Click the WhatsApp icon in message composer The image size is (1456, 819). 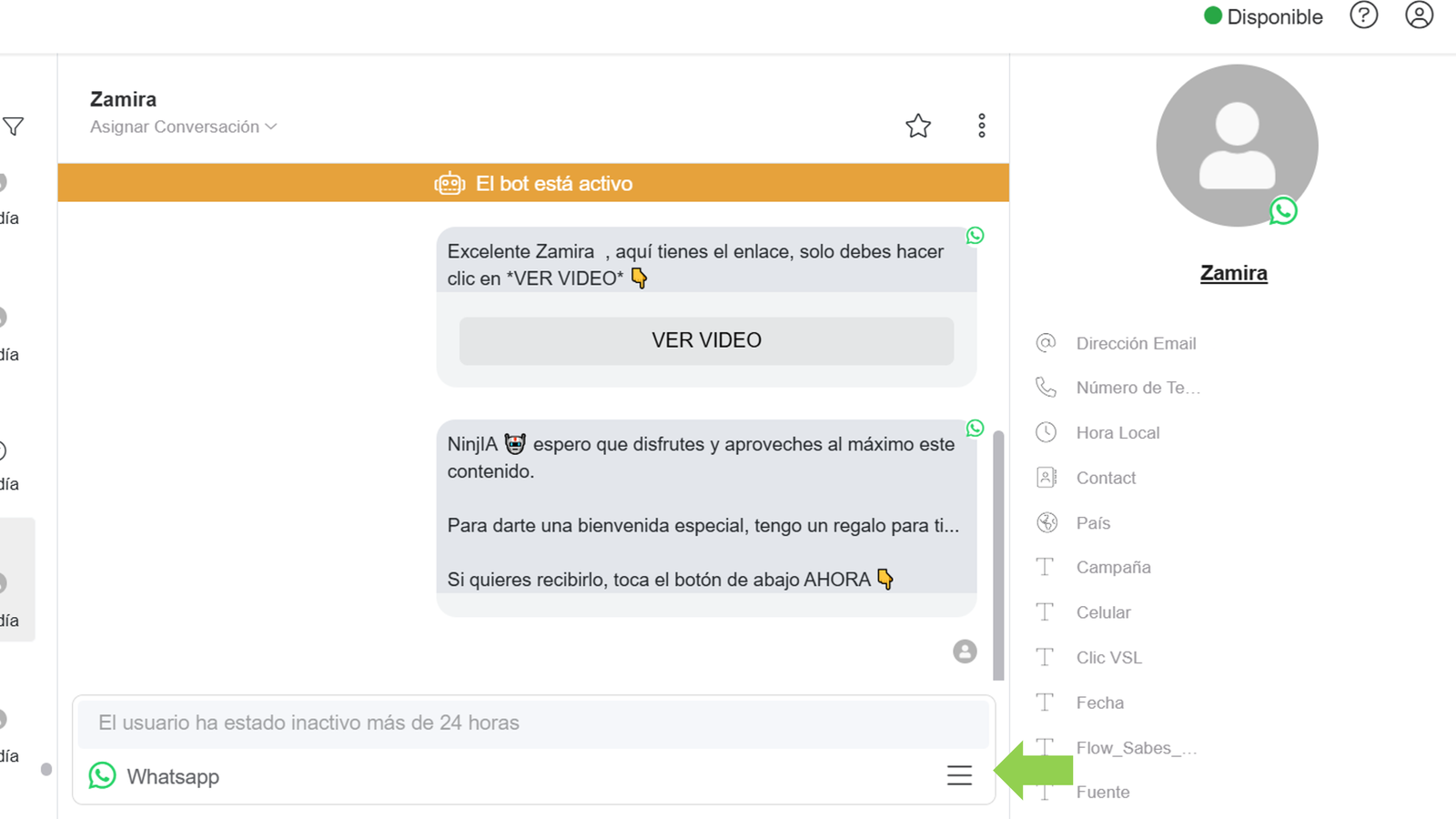103,776
